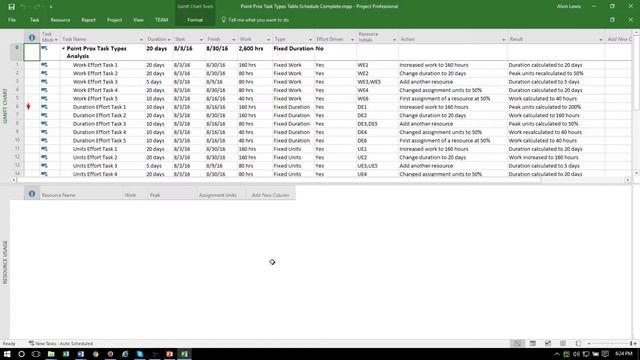The height and width of the screenshot is (360, 640).
Task: Switch to Report view via status bar icon
Action: coord(578,344)
